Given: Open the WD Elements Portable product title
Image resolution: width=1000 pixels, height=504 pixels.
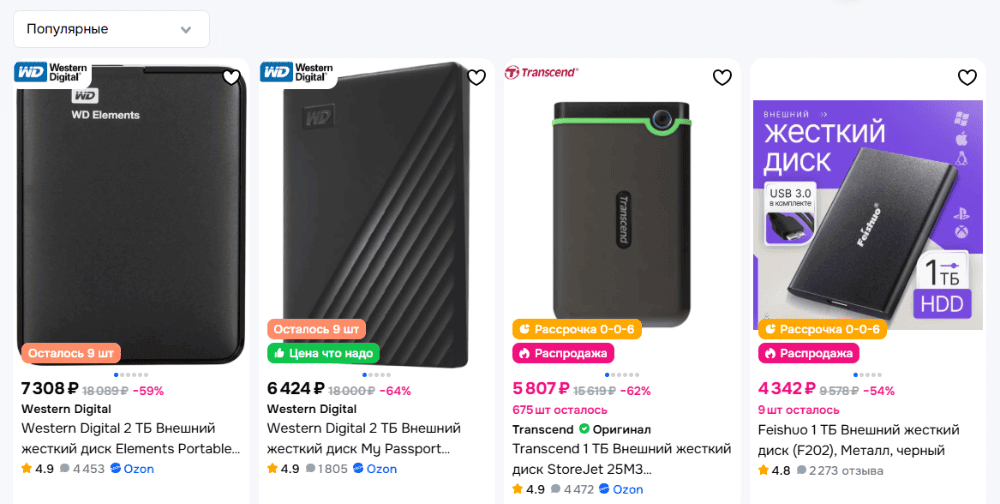Looking at the screenshot, I should point(131,438).
